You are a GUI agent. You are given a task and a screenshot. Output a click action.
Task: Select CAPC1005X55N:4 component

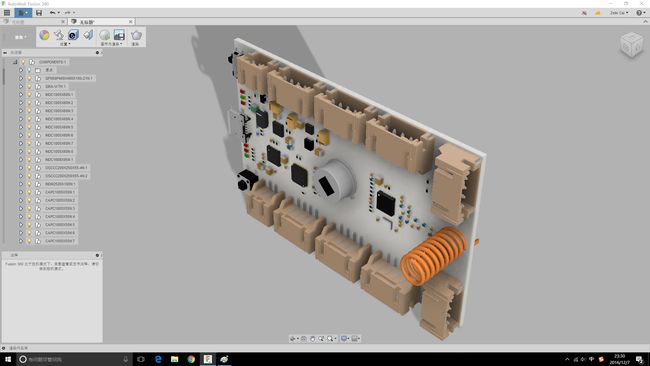60,216
